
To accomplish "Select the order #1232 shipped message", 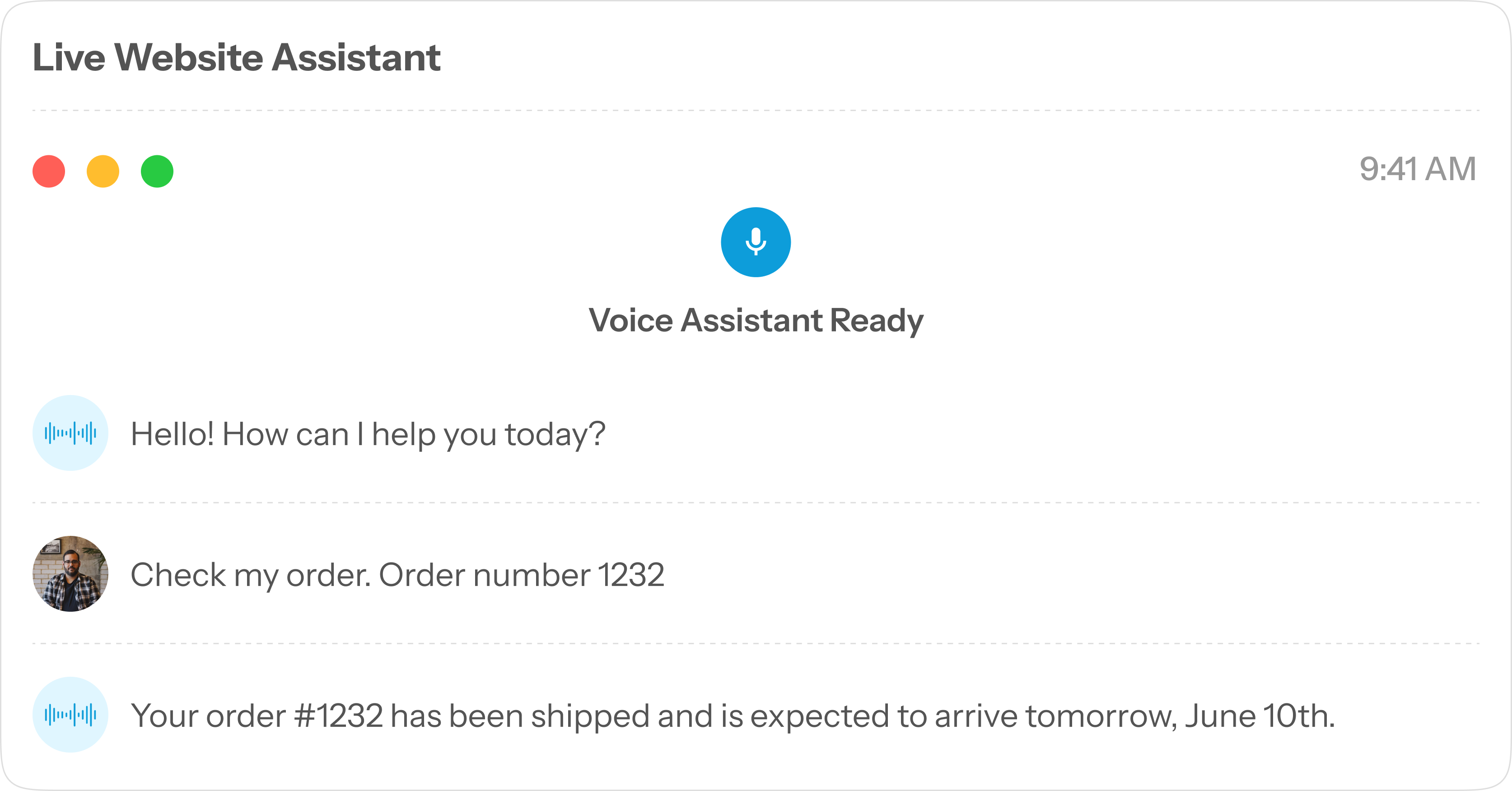I will tap(732, 716).
